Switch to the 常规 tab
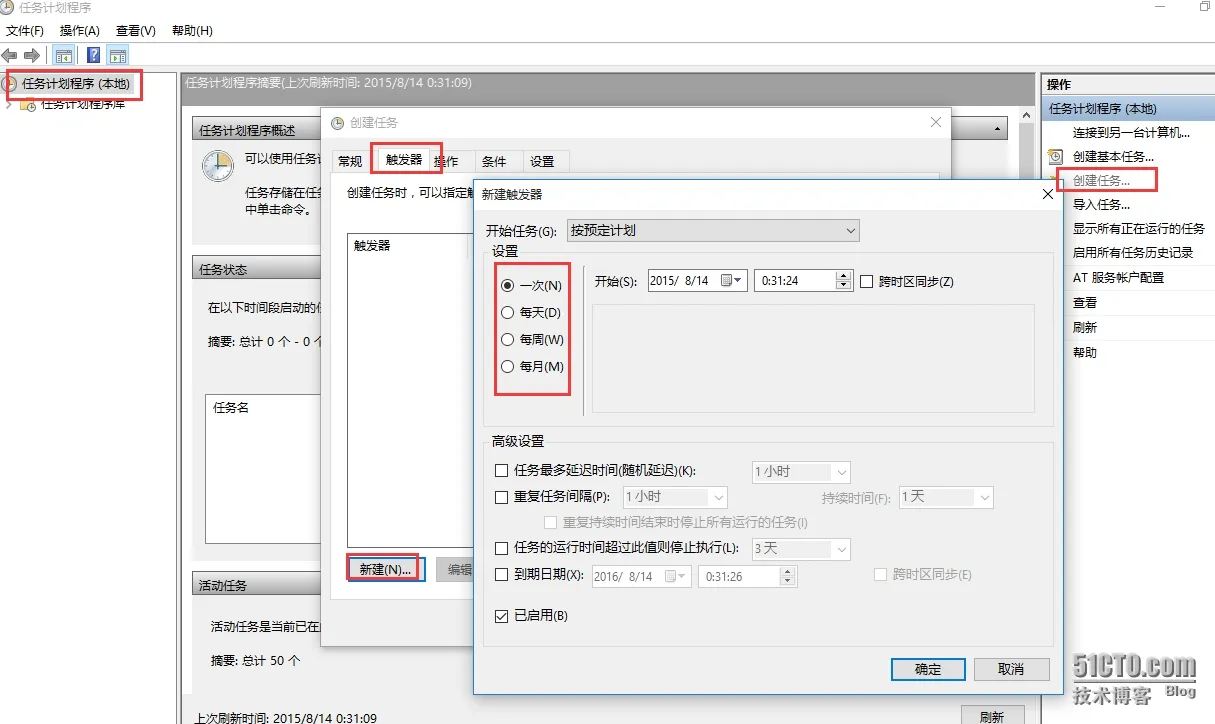The height and width of the screenshot is (724, 1215). pos(350,161)
